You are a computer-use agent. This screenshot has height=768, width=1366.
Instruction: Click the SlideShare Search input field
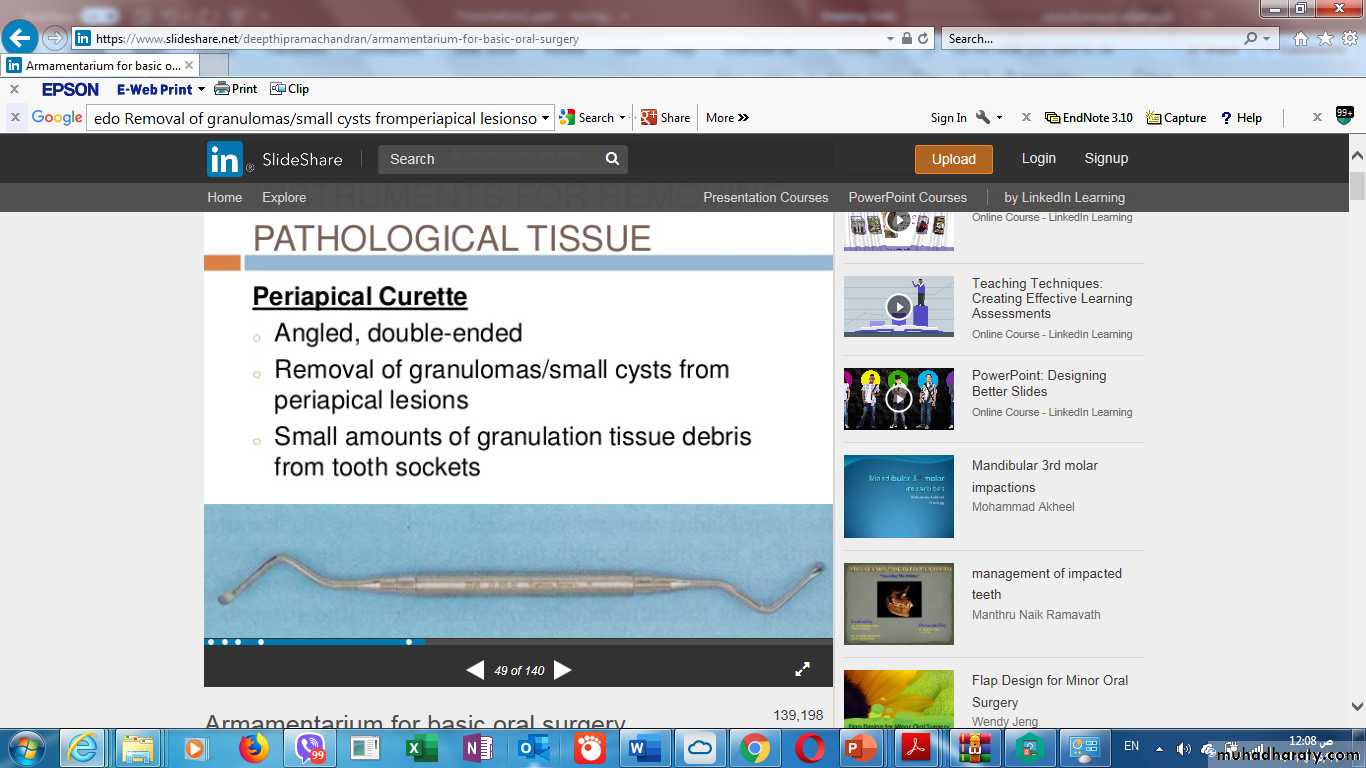click(490, 159)
